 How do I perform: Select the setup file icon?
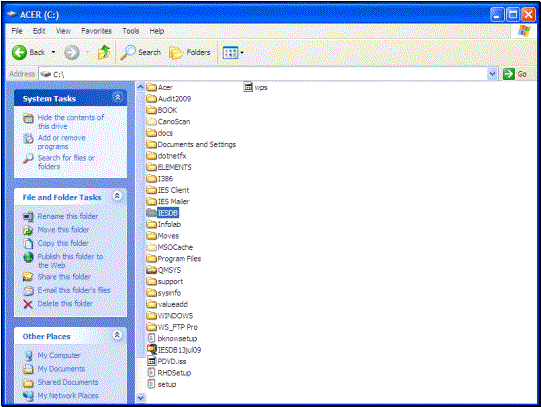coord(151,384)
